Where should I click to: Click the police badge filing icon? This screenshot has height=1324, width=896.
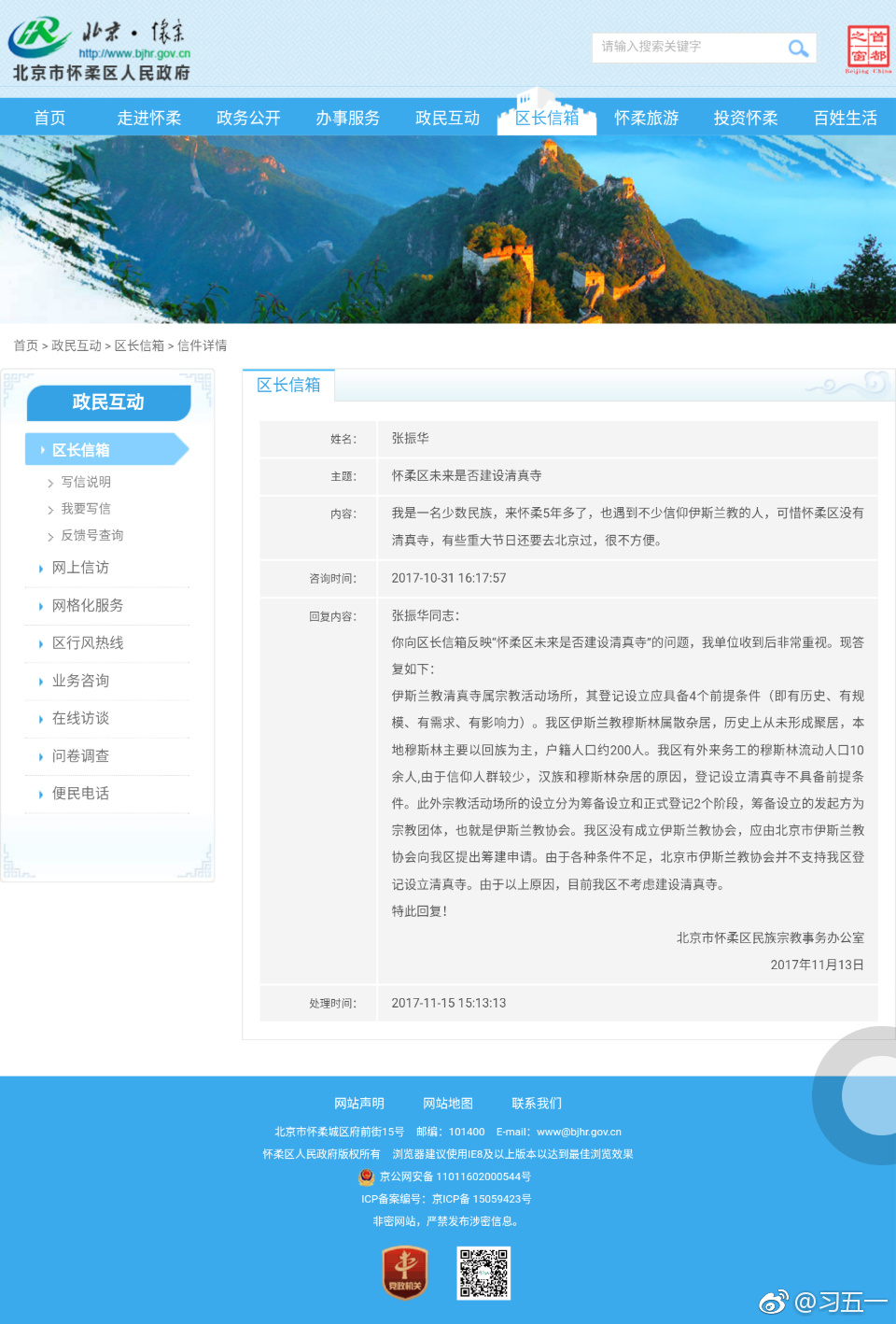(367, 1177)
